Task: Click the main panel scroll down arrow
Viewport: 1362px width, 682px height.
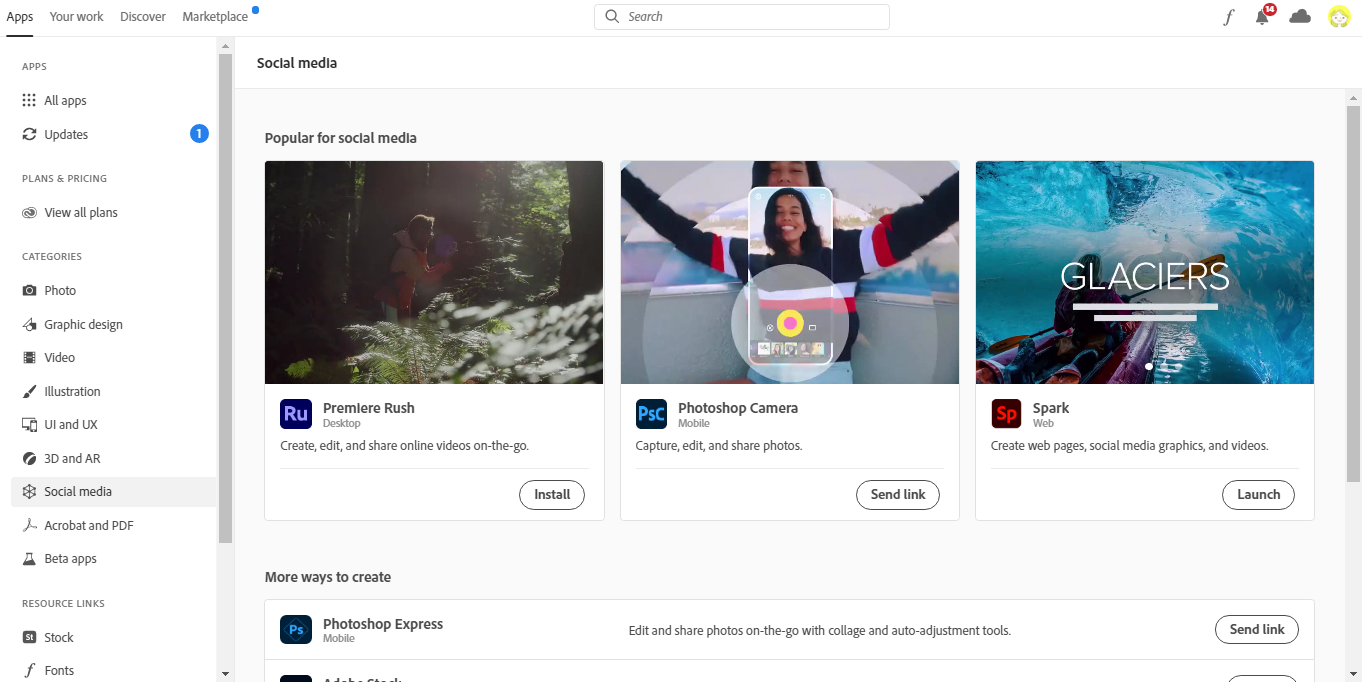Action: (1354, 674)
